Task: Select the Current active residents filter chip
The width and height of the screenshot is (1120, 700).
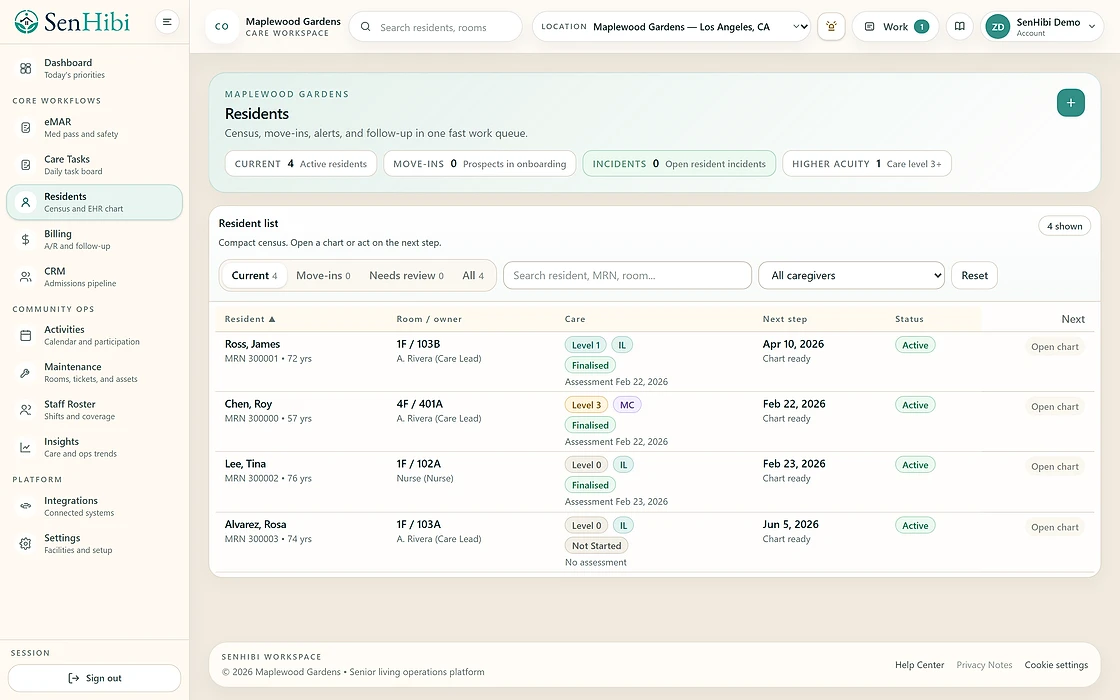Action: tap(301, 164)
